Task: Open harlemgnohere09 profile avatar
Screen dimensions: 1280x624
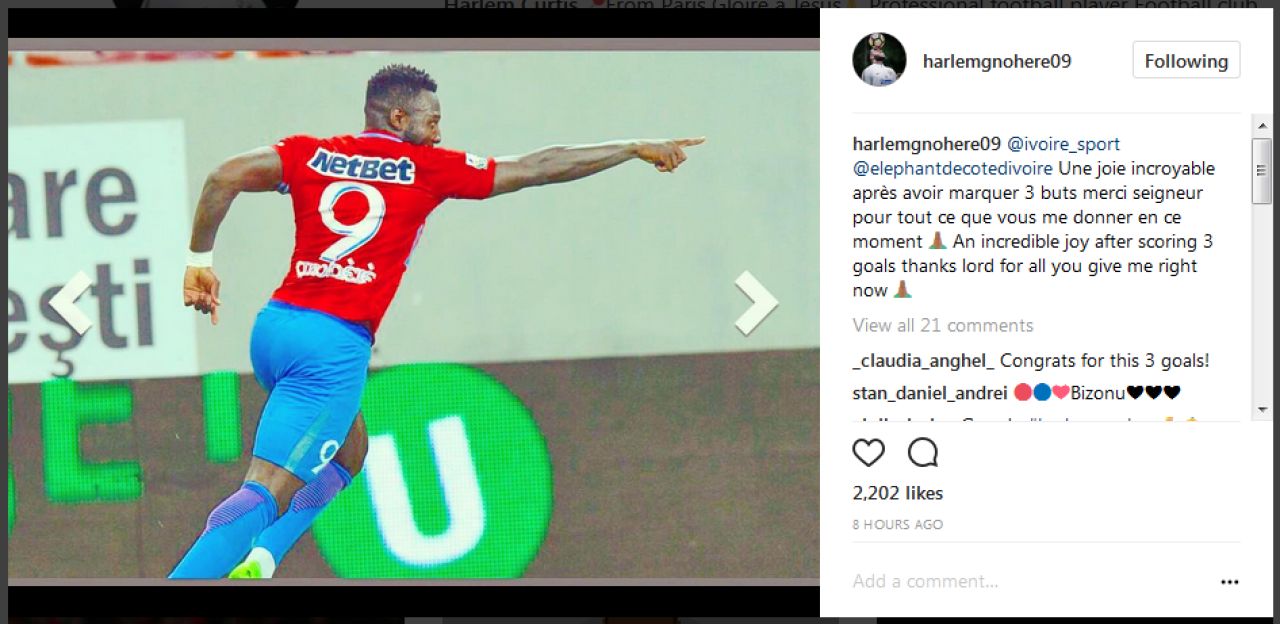Action: click(879, 60)
